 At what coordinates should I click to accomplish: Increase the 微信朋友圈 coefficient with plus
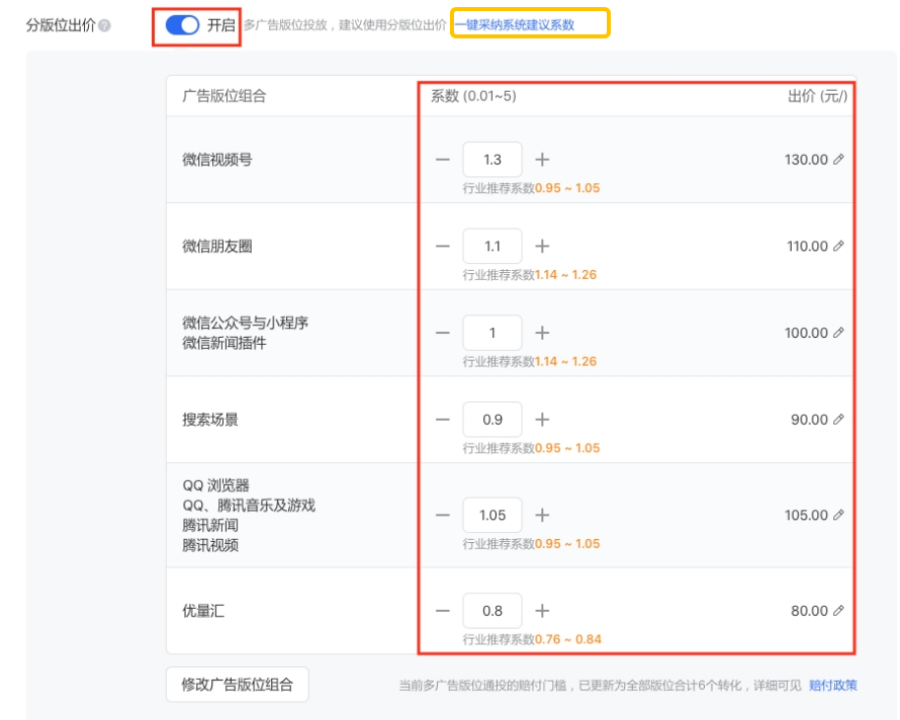pyautogui.click(x=542, y=246)
